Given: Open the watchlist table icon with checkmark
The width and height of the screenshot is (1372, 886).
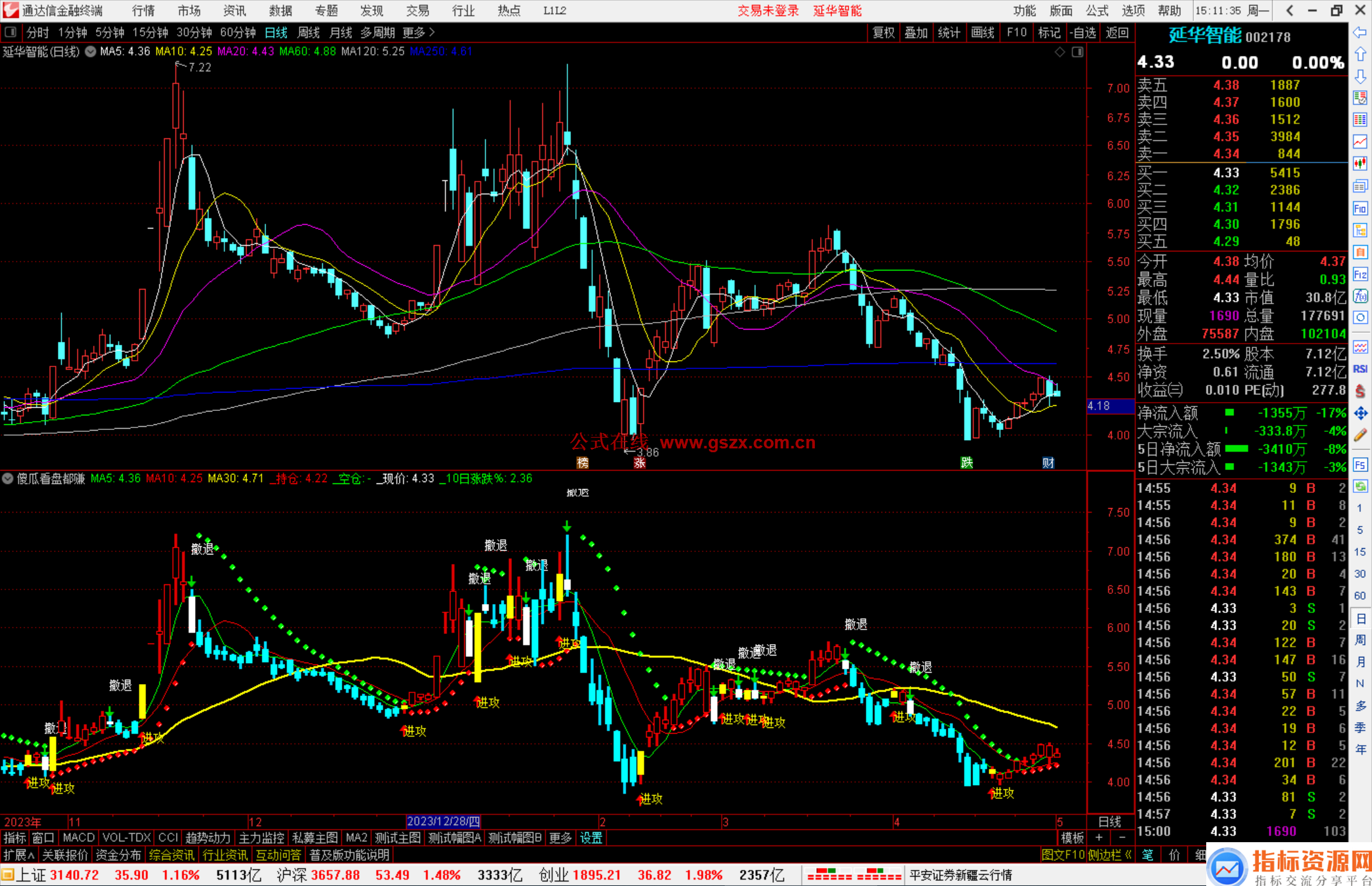Looking at the screenshot, I should tap(1360, 98).
